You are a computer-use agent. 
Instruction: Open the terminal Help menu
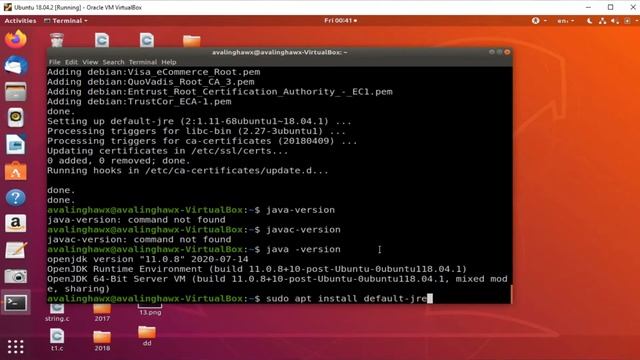[169, 62]
